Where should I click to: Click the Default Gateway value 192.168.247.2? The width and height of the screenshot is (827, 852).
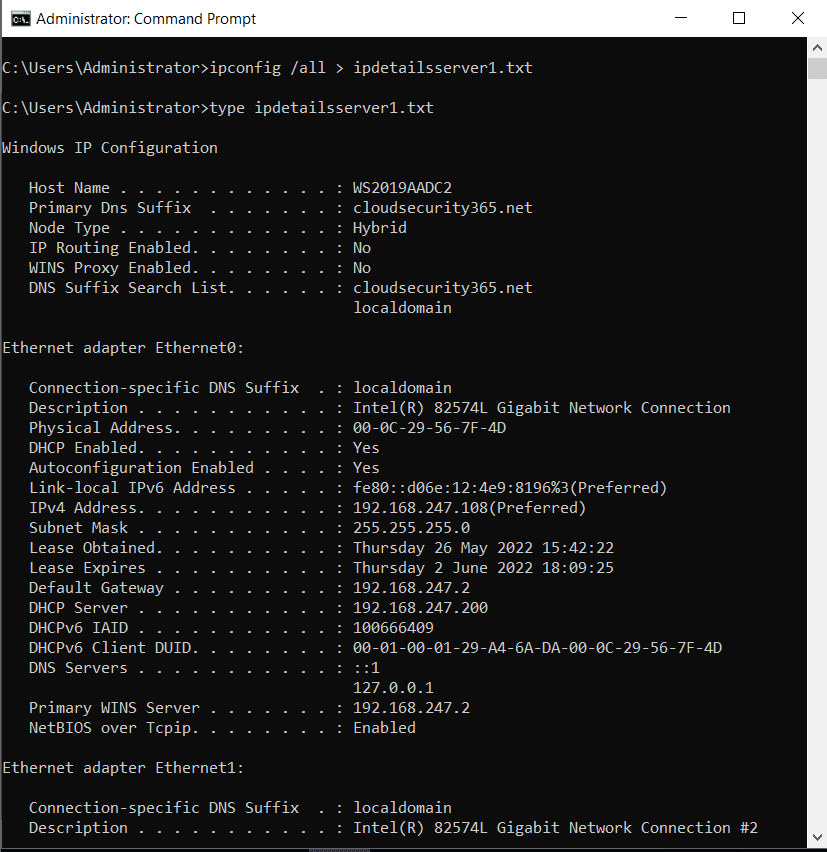[x=411, y=588]
